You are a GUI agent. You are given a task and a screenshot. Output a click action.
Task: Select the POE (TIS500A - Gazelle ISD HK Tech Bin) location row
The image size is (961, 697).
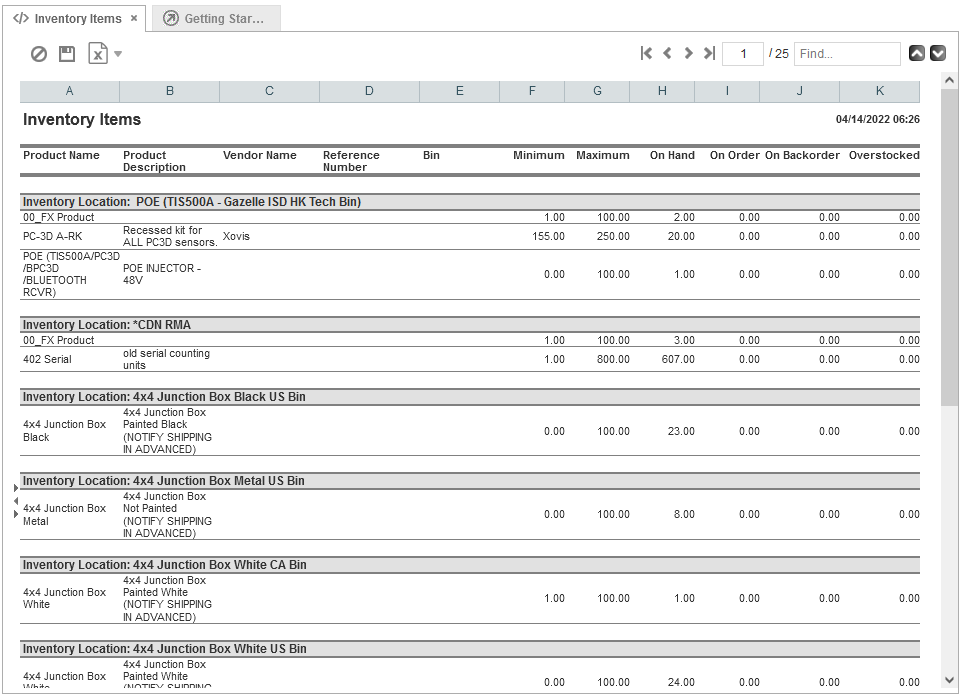point(469,202)
